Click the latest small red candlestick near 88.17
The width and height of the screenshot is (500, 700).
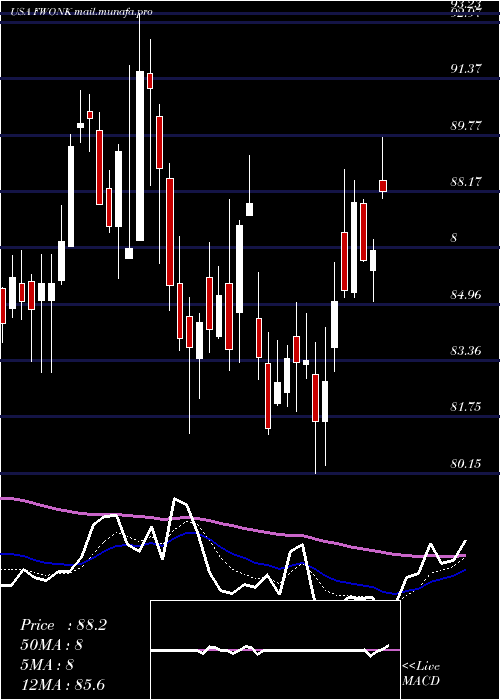(x=383, y=186)
